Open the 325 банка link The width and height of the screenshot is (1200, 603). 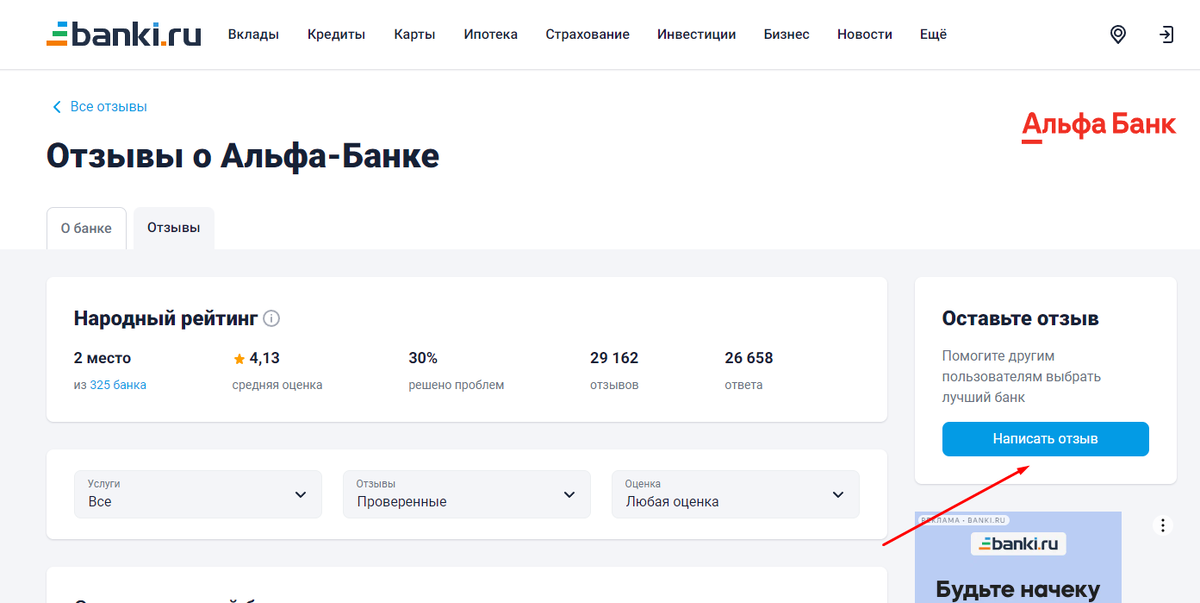point(119,384)
